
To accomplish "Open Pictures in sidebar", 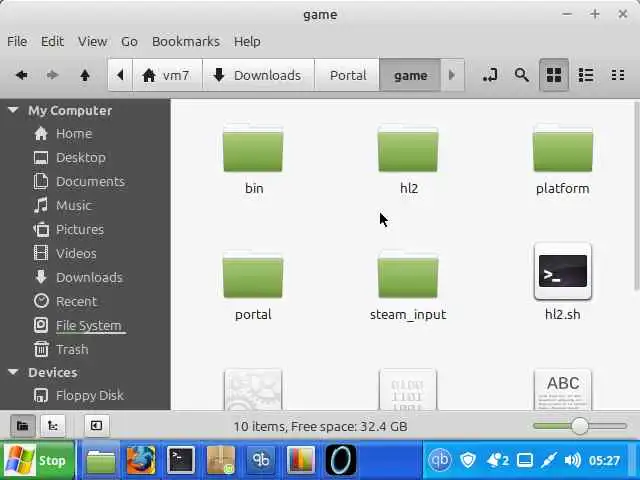I will [x=80, y=229].
